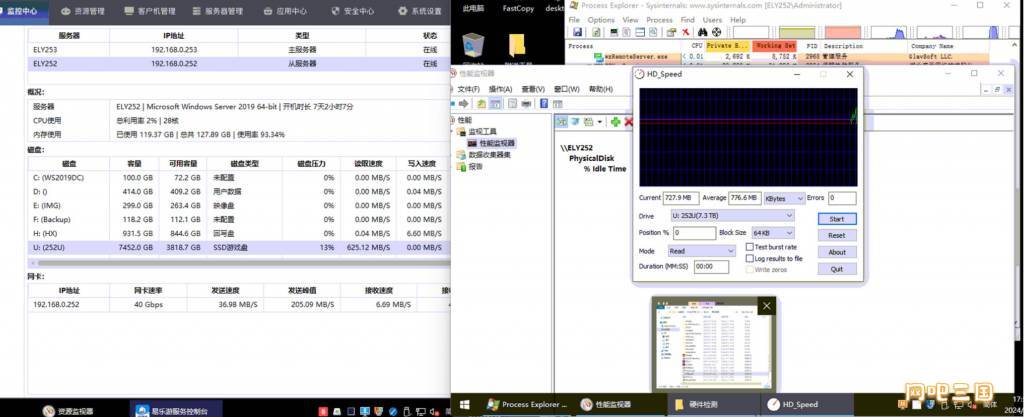This screenshot has width=1024, height=417.
Task: Select disk row H: (HX)
Action: (x=239, y=234)
